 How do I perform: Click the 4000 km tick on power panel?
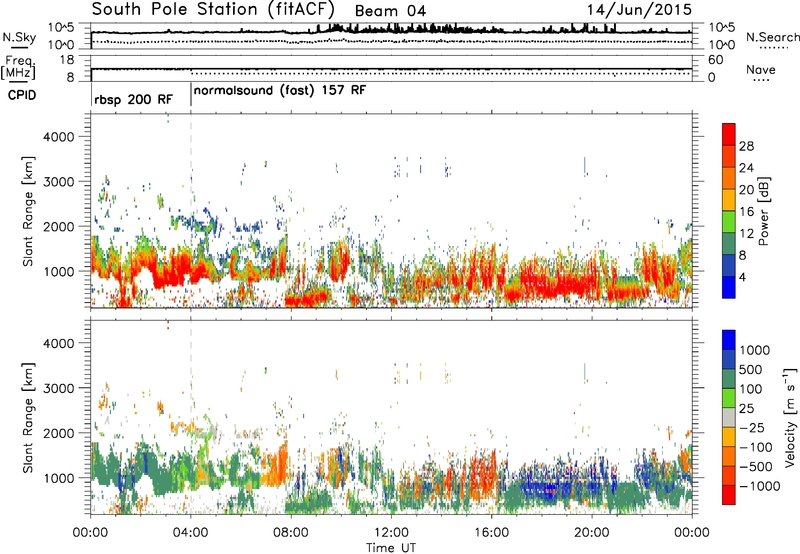(x=58, y=137)
